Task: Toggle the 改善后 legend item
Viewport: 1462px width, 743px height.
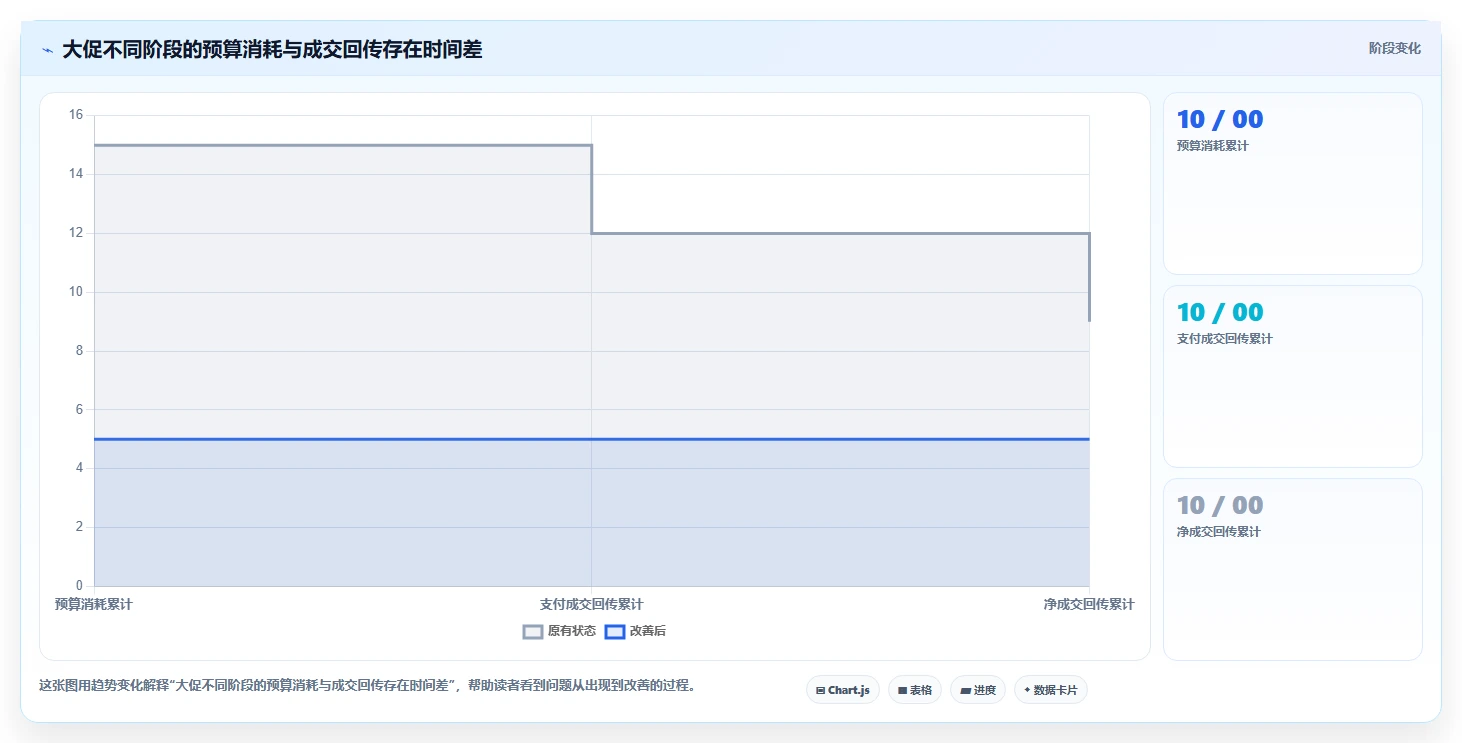Action: point(636,631)
